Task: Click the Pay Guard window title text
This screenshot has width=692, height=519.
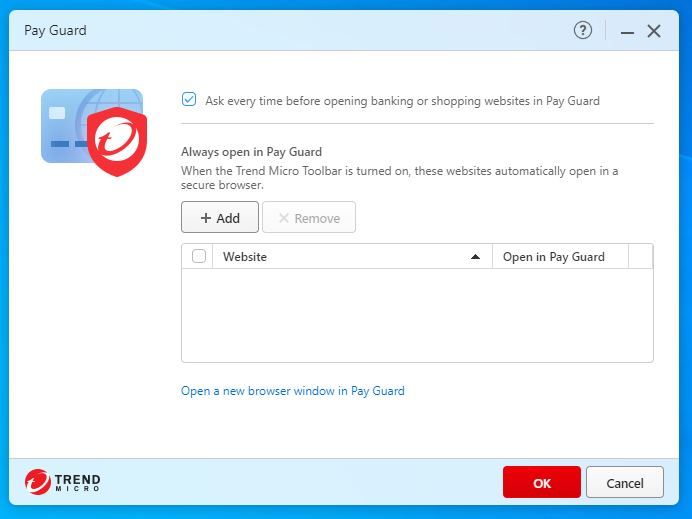Action: coord(55,30)
